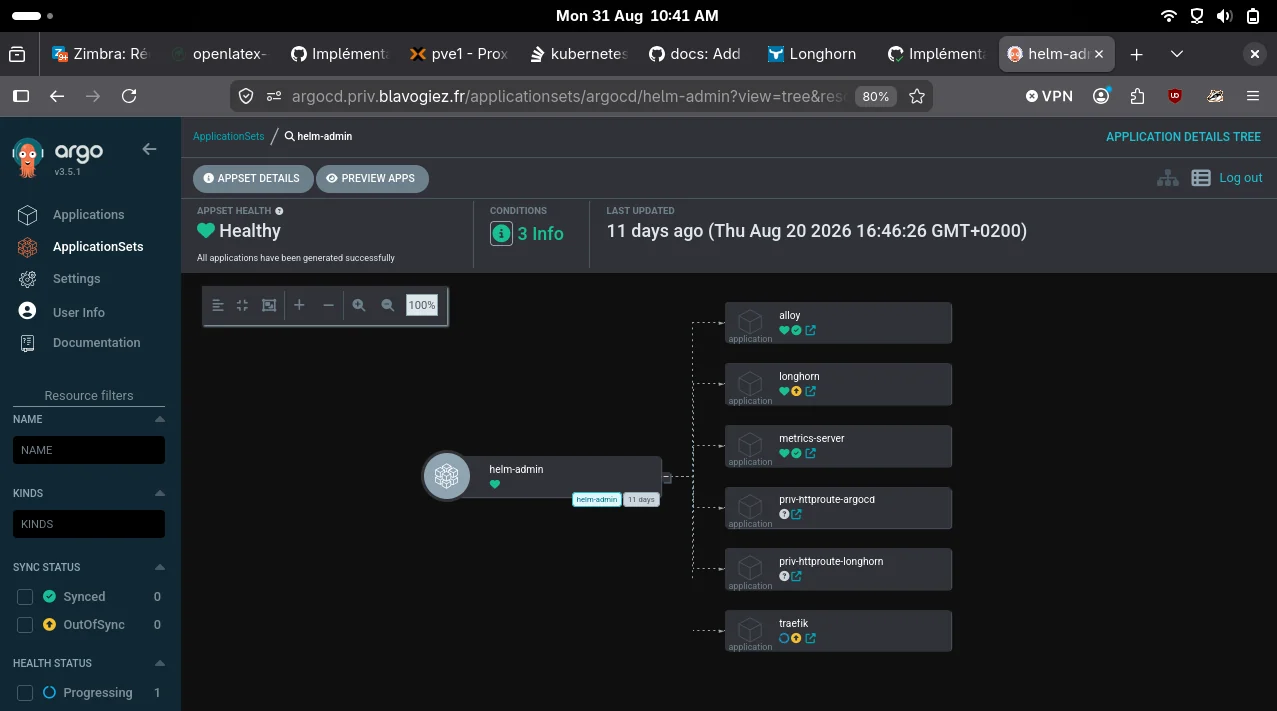This screenshot has width=1277, height=711.
Task: Switch to the pve1 Proxmox tab
Action: point(458,54)
